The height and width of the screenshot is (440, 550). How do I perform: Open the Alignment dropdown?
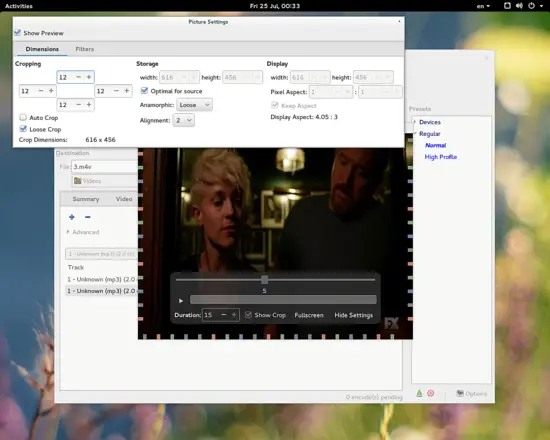pyautogui.click(x=183, y=120)
